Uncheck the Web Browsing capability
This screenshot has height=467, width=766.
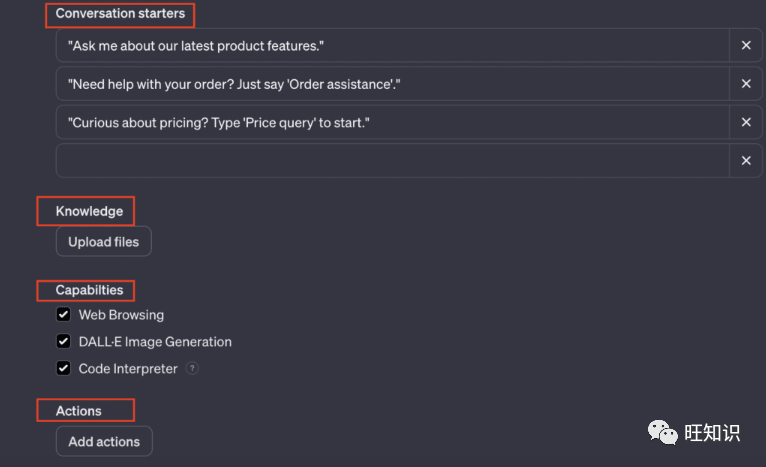tap(64, 315)
